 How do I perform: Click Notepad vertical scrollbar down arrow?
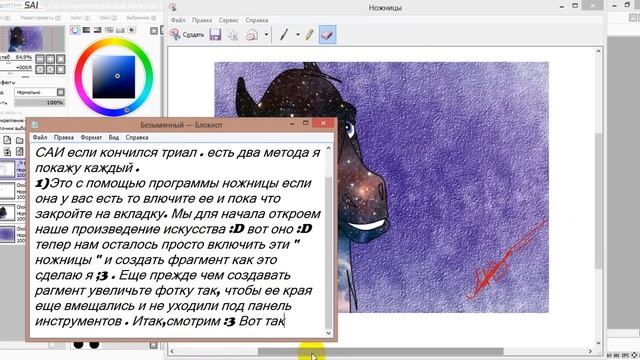tap(329, 333)
